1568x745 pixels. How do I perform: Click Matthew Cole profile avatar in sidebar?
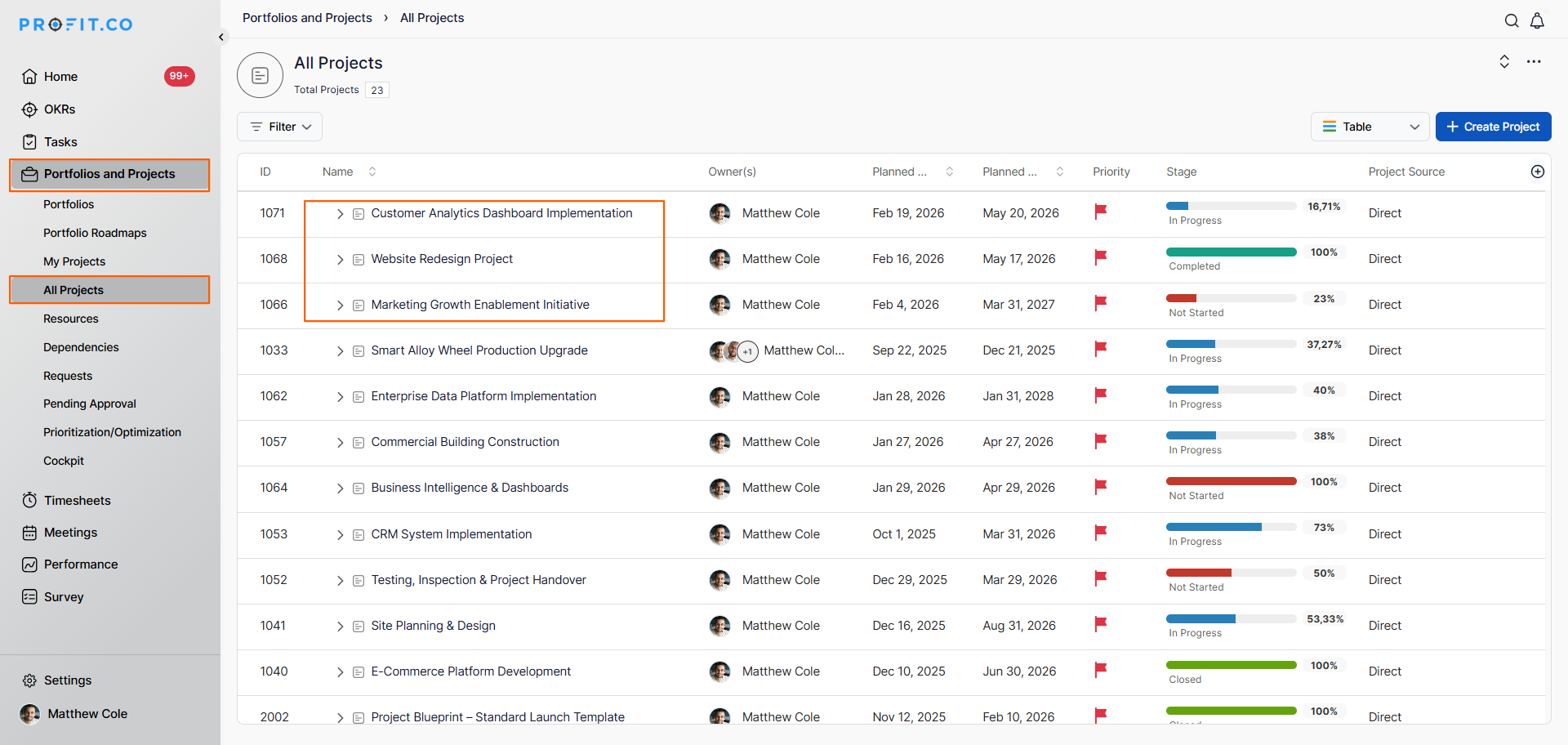30,714
